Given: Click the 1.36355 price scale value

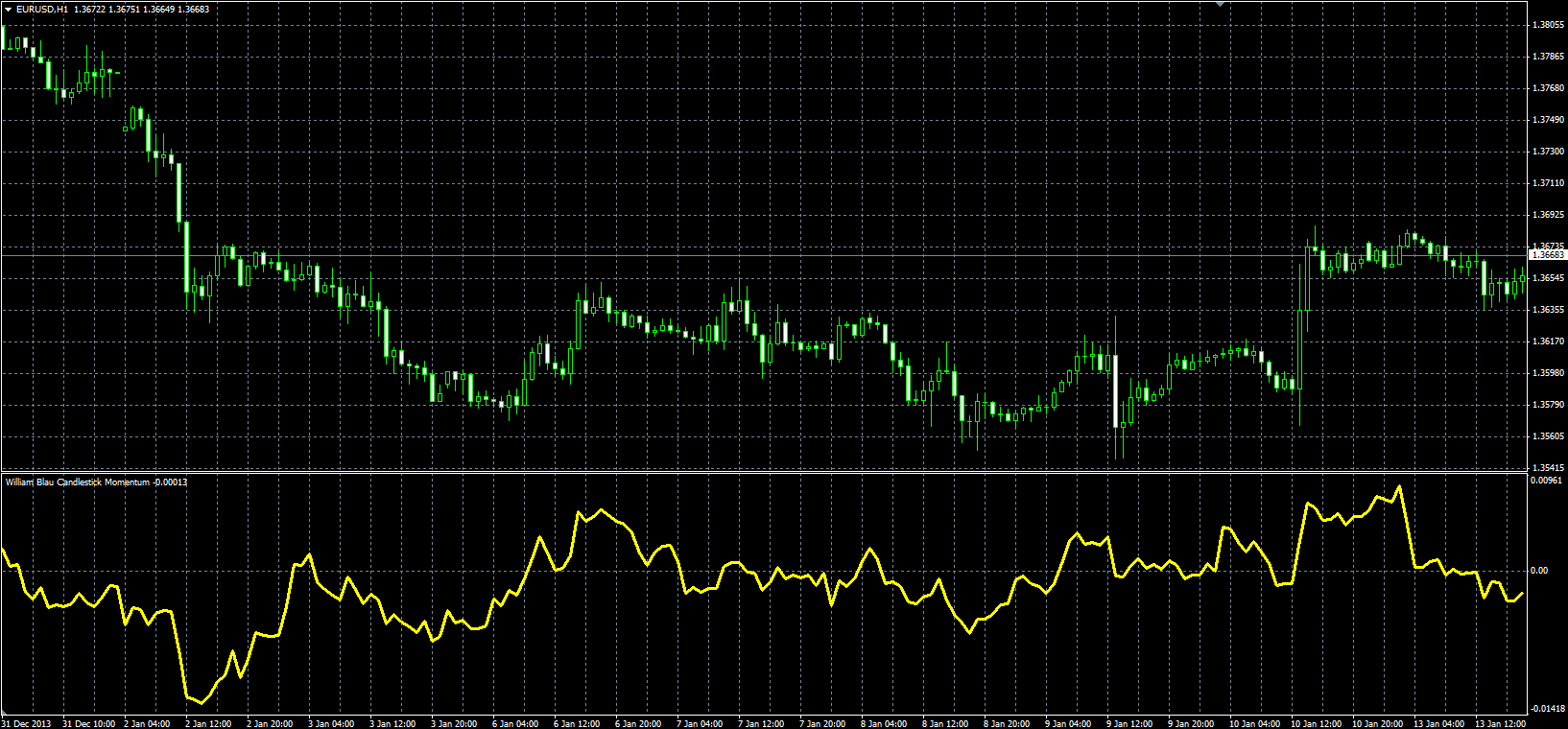Looking at the screenshot, I should pyautogui.click(x=1549, y=310).
